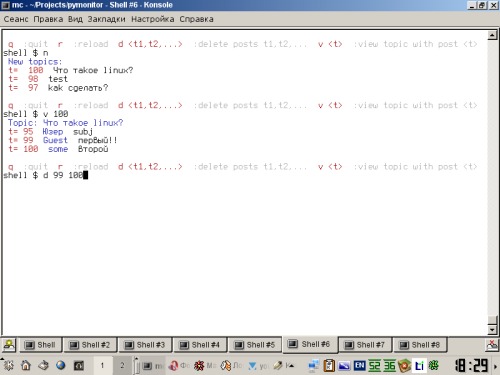
Task: Switch to the Shell #8 tab
Action: [x=420, y=345]
